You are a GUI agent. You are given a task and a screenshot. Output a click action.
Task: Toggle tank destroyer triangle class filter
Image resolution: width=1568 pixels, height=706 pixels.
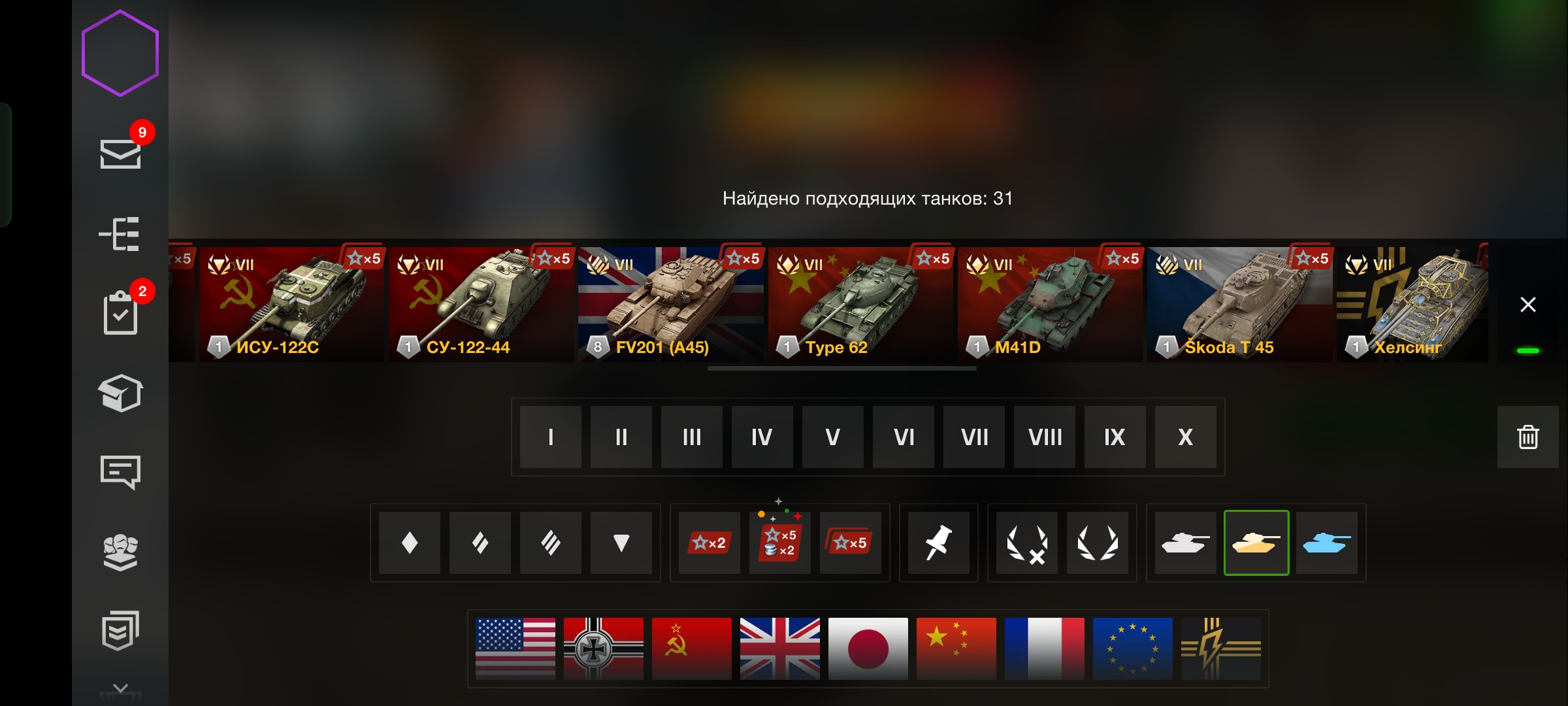621,543
